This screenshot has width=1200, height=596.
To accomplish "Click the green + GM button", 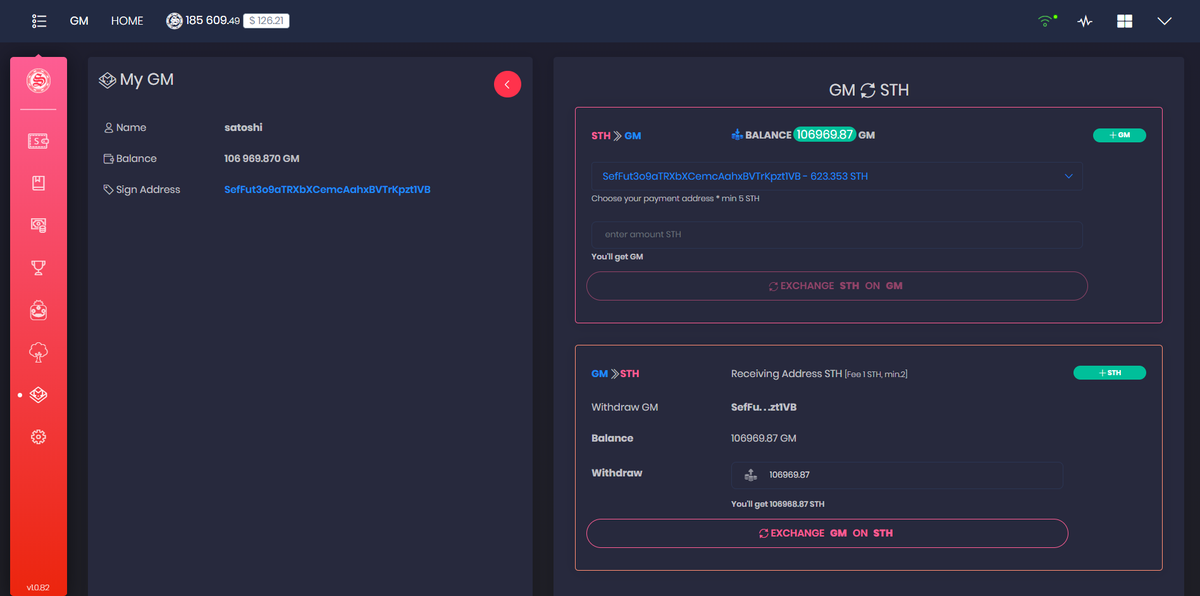I will pos(1119,135).
